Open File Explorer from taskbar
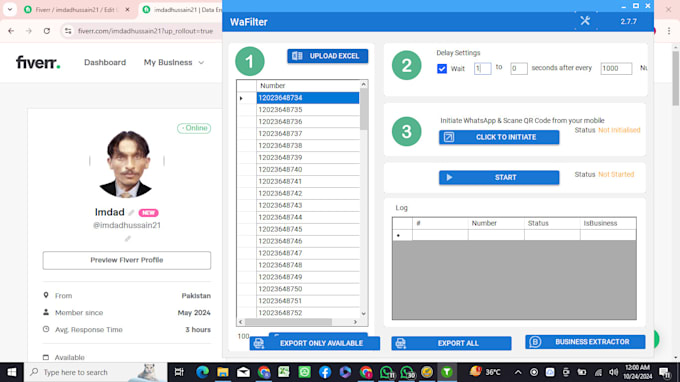 pos(223,372)
